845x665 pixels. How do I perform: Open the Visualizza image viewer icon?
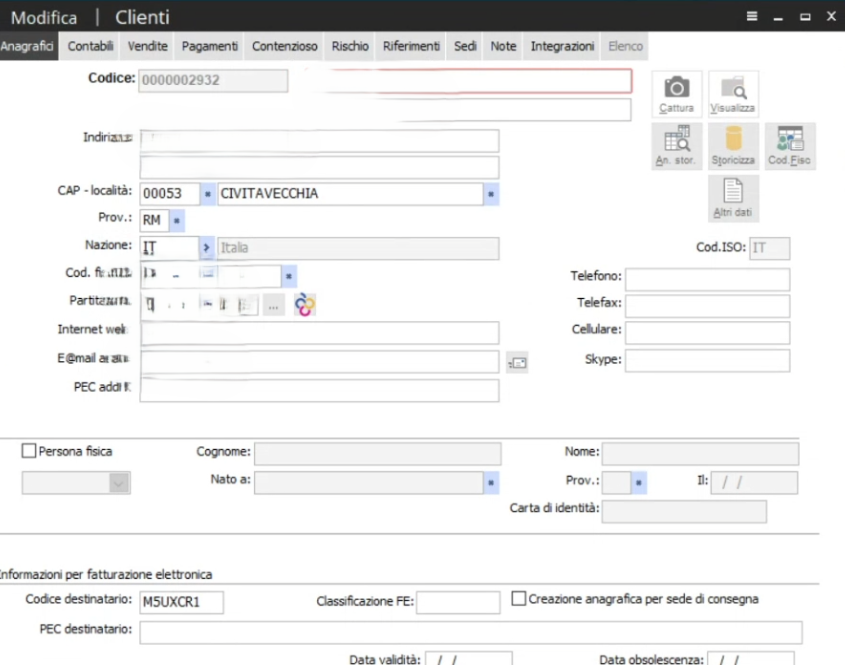(733, 94)
